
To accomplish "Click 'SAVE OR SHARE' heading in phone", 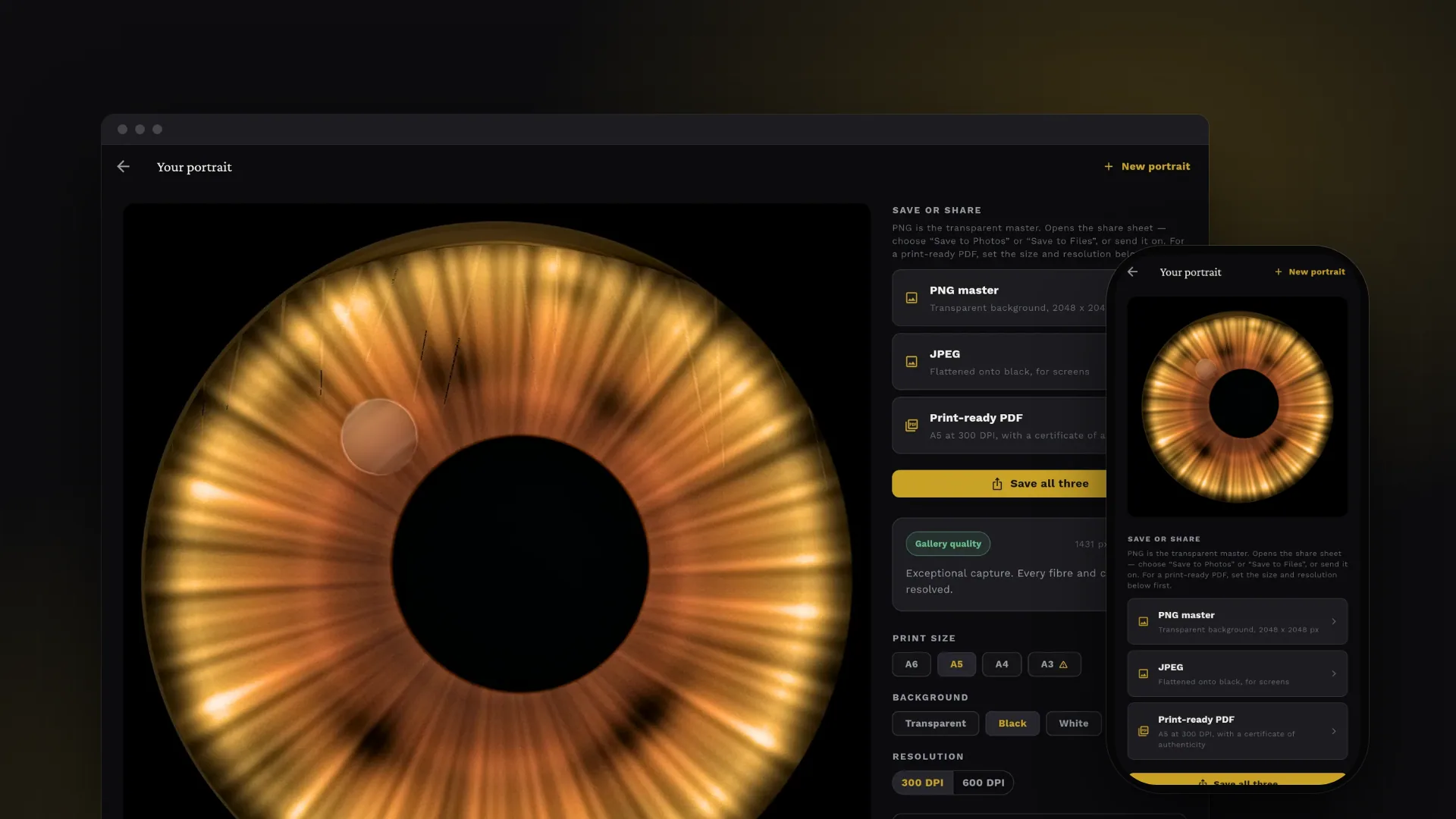I will [x=1163, y=539].
